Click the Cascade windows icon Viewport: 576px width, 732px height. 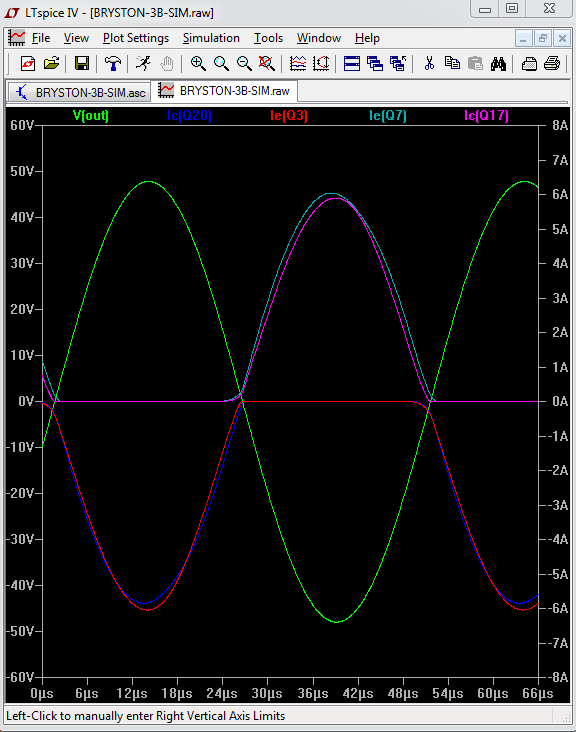[375, 63]
